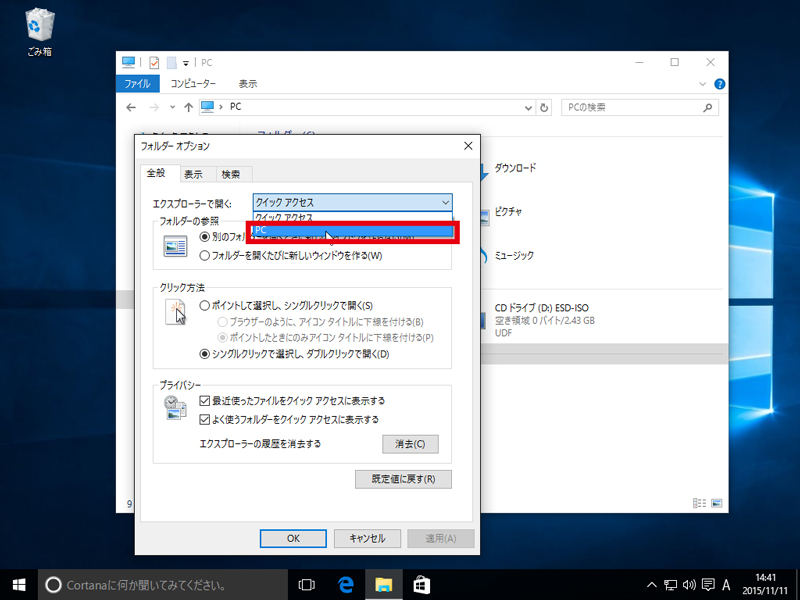Close the フォルダー オプション dialog
Image resolution: width=800 pixels, height=600 pixels.
(468, 146)
